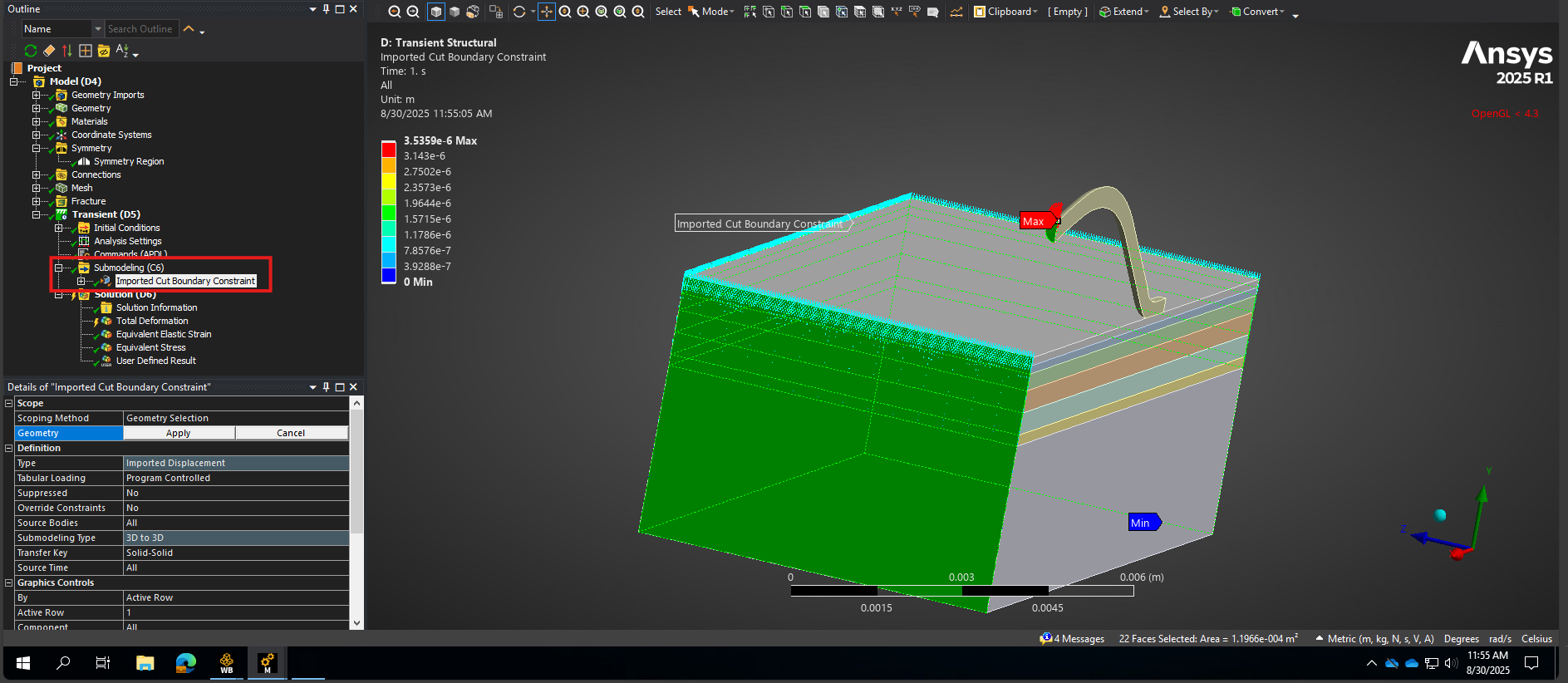Open the Name filter combo box
Viewport: 1568px width, 683px height.
[62, 29]
